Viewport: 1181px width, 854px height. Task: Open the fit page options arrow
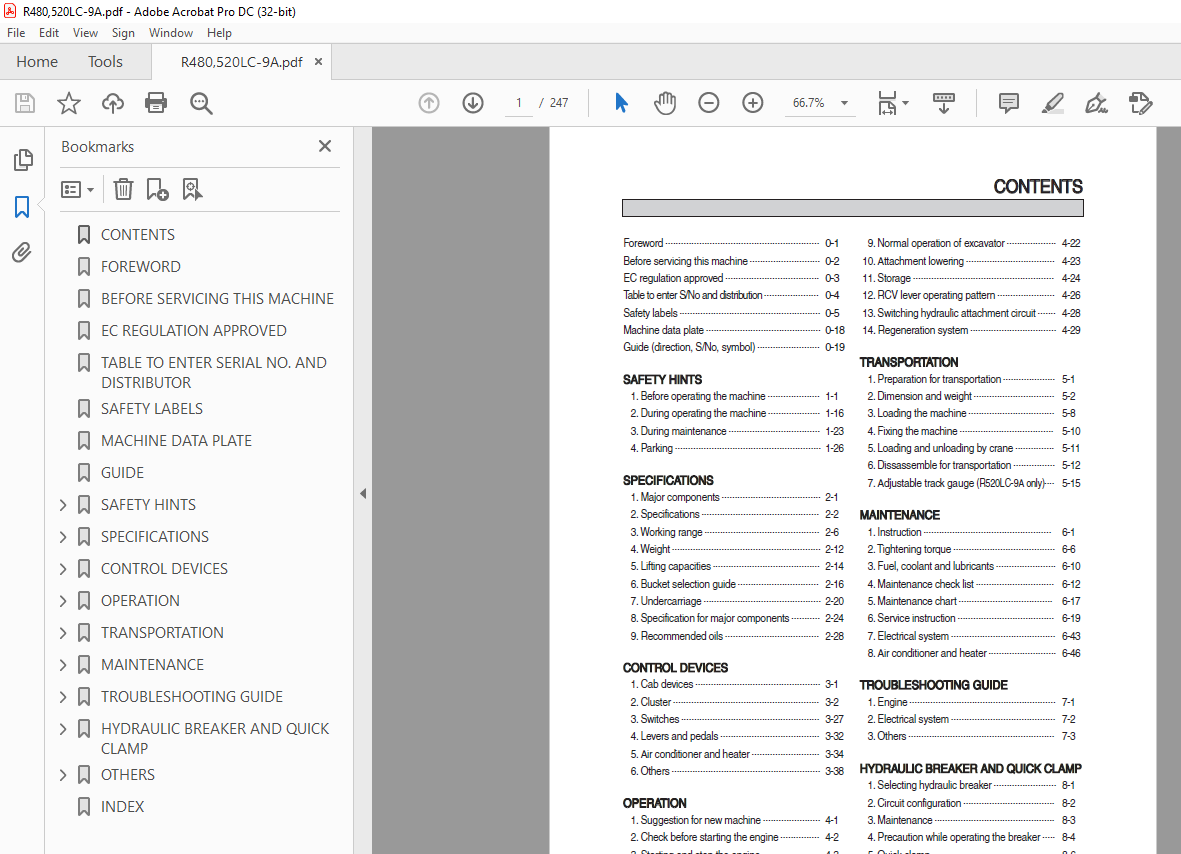point(905,103)
